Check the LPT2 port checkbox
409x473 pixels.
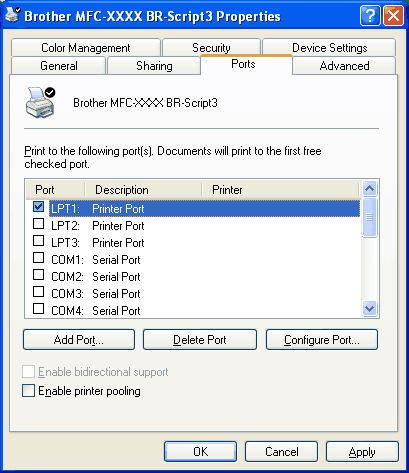pos(39,224)
